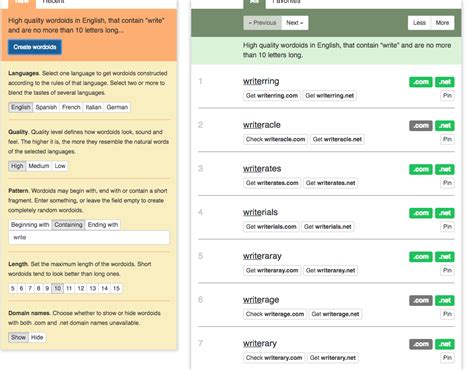474x370 pixels.
Task: Set quality to Medium
Action: coord(39,166)
